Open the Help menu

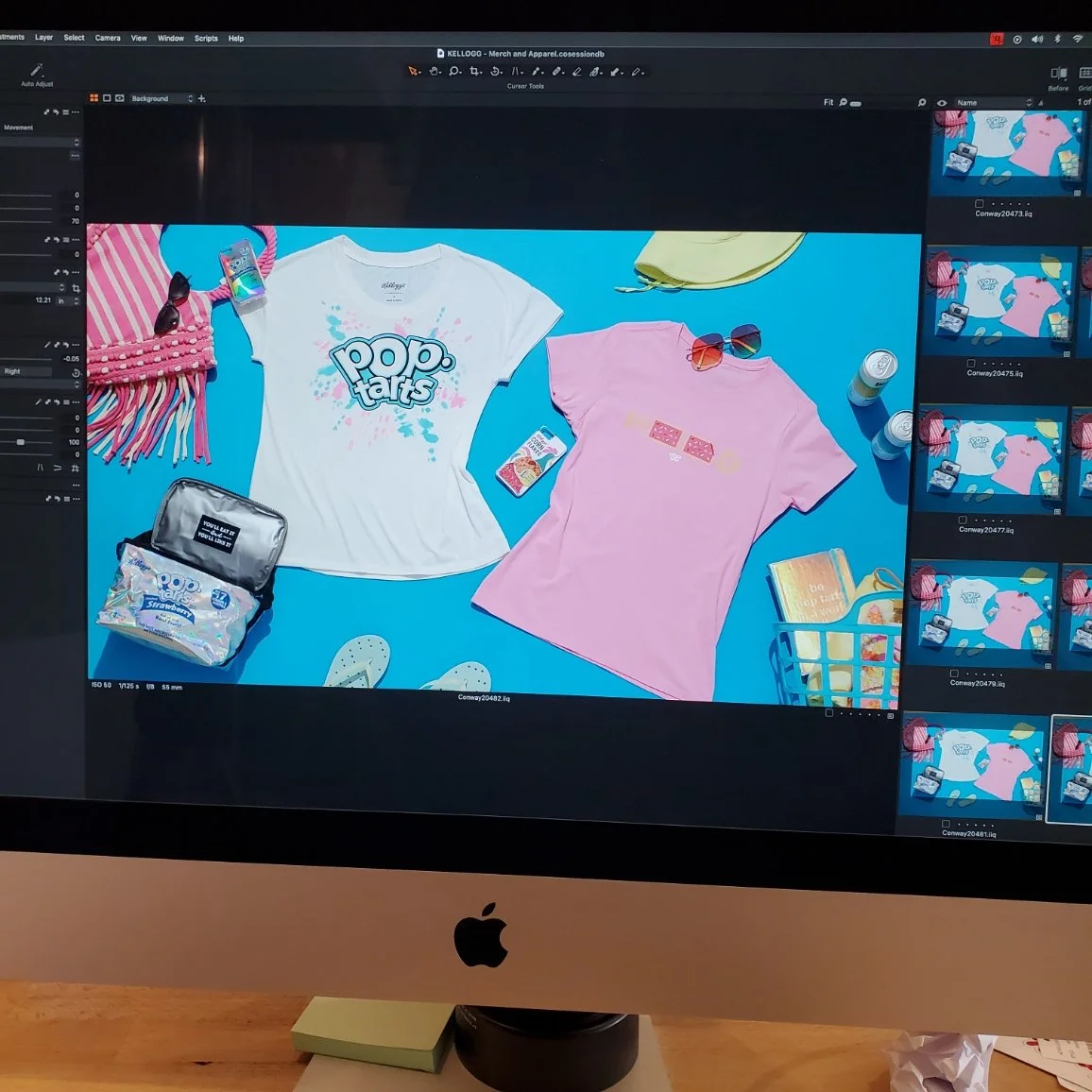(x=236, y=39)
